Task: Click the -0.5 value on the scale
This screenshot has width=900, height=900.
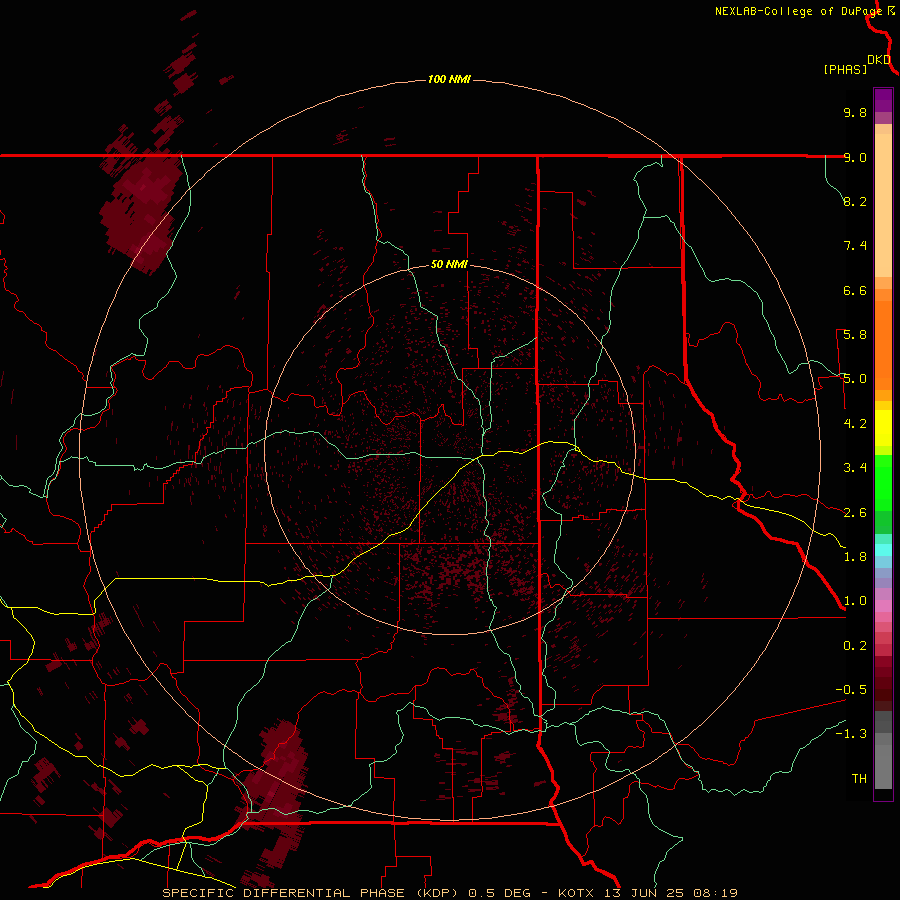Action: 851,690
